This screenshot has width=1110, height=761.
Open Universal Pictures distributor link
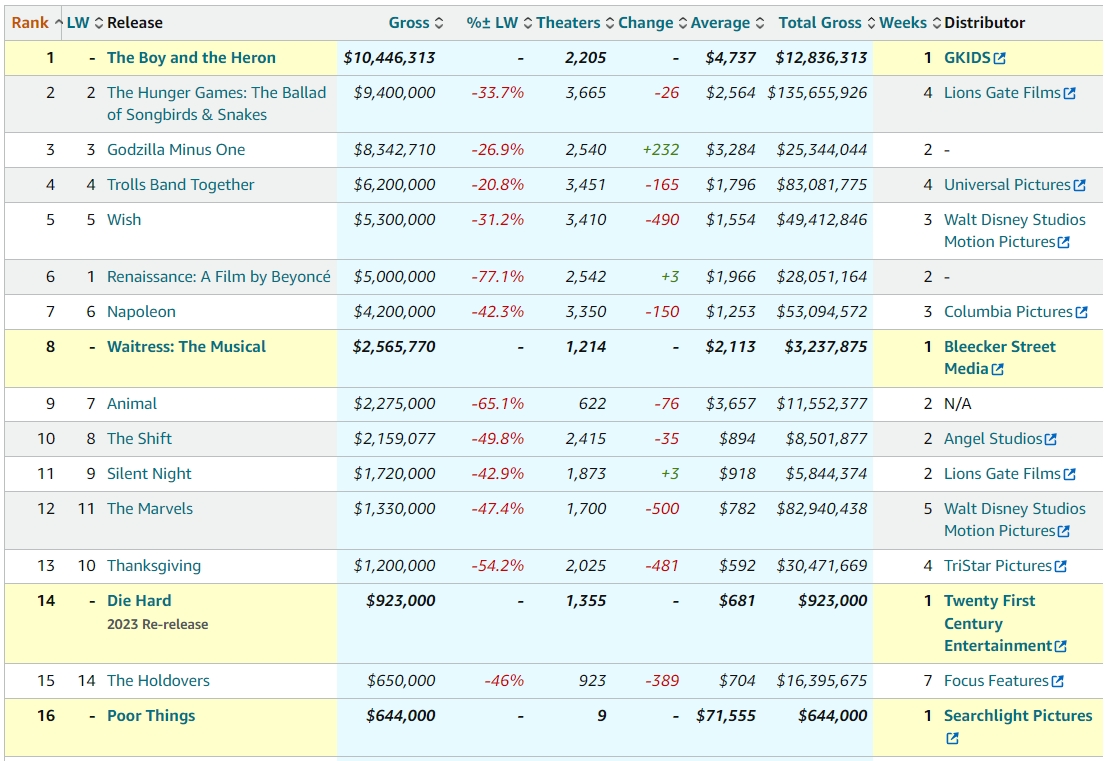point(1007,185)
